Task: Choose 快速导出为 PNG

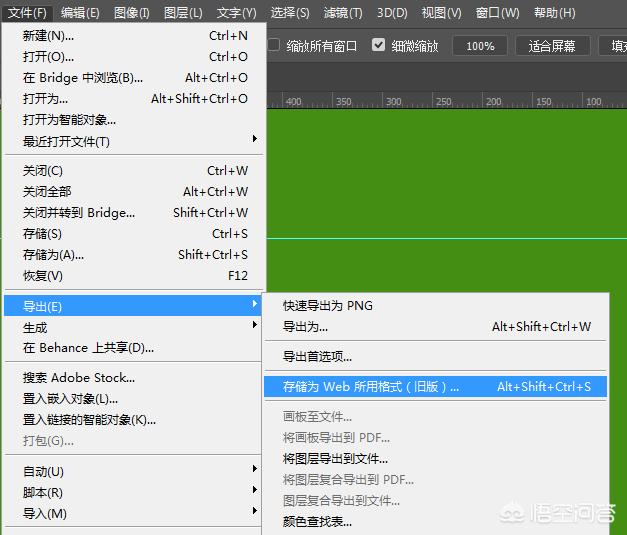Action: (x=435, y=305)
